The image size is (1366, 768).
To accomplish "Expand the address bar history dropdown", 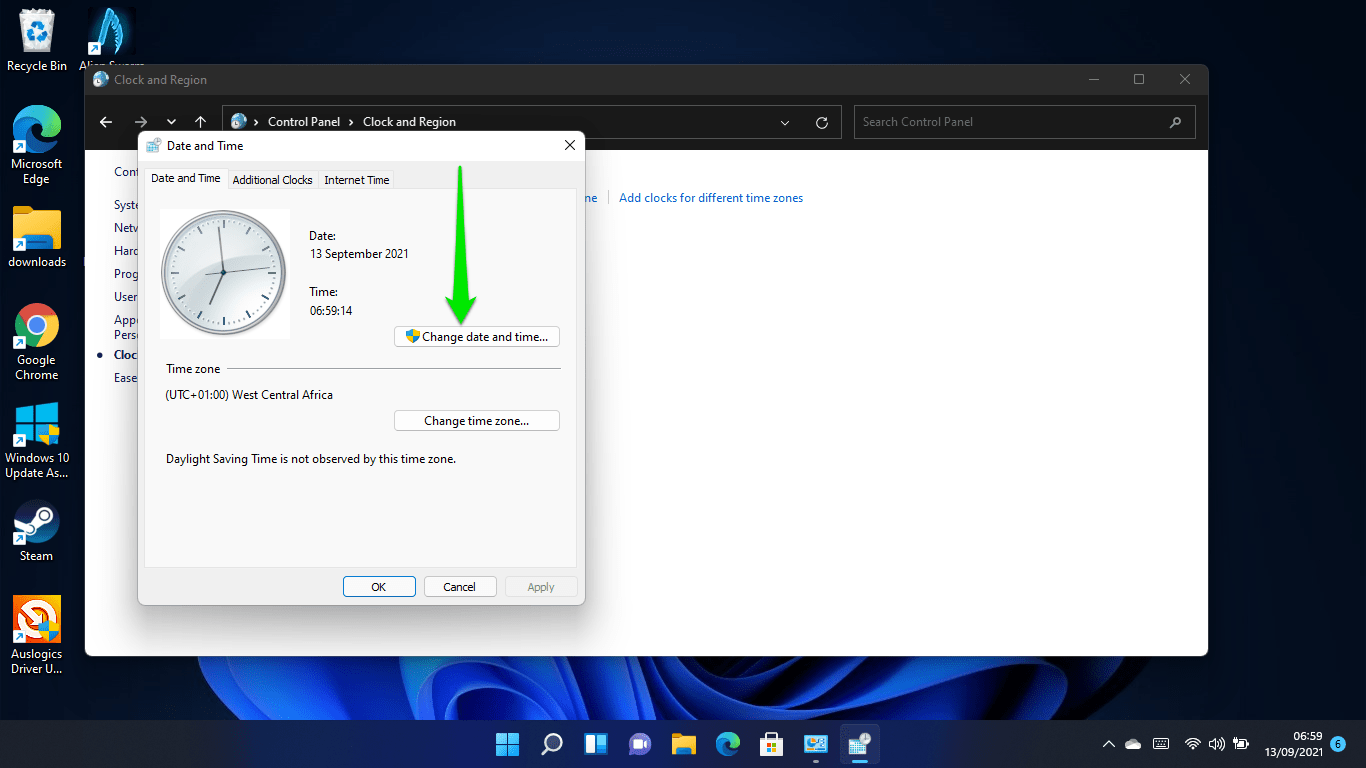I will click(x=785, y=122).
